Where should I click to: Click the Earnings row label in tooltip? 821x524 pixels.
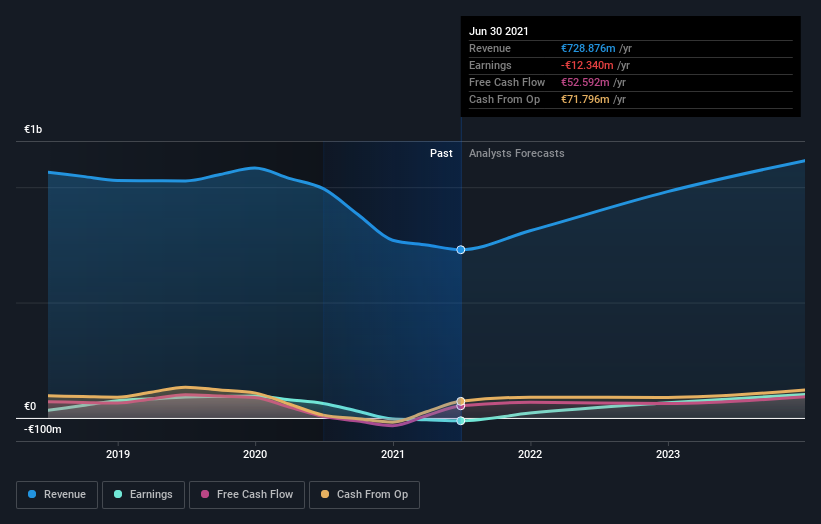pyautogui.click(x=490, y=65)
